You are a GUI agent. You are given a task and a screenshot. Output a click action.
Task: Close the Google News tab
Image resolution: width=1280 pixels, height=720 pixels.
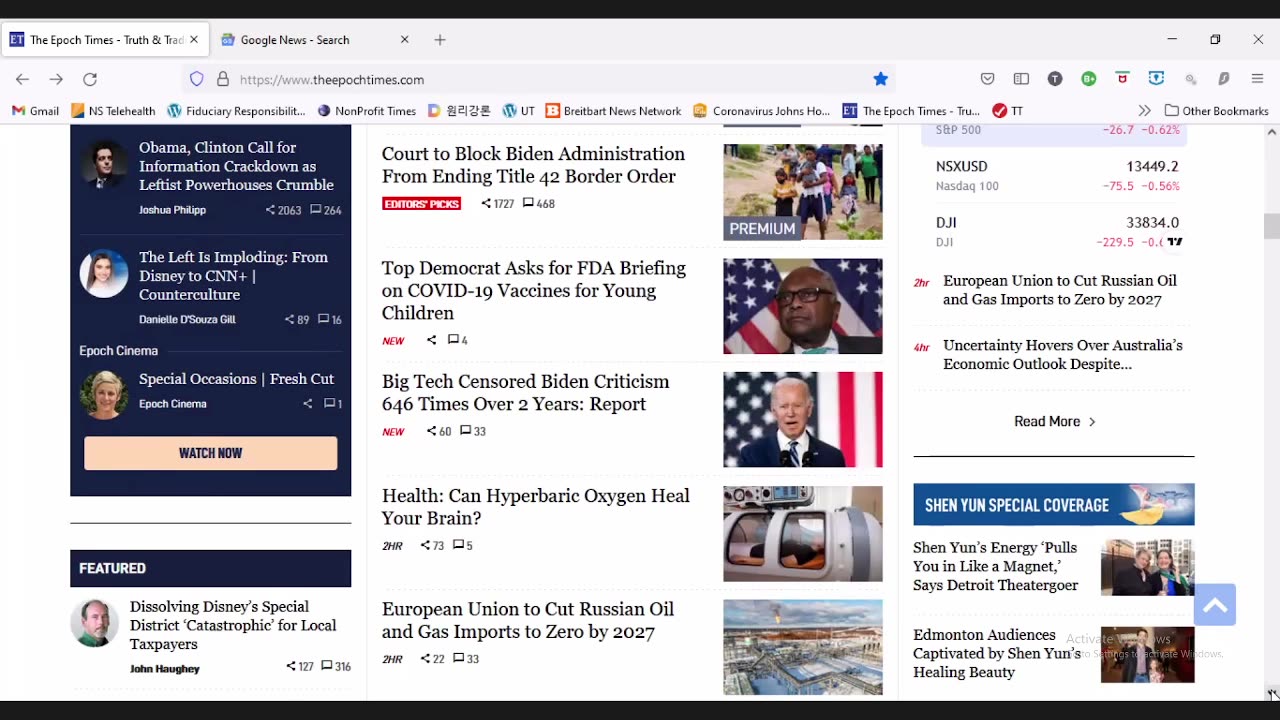pos(405,40)
